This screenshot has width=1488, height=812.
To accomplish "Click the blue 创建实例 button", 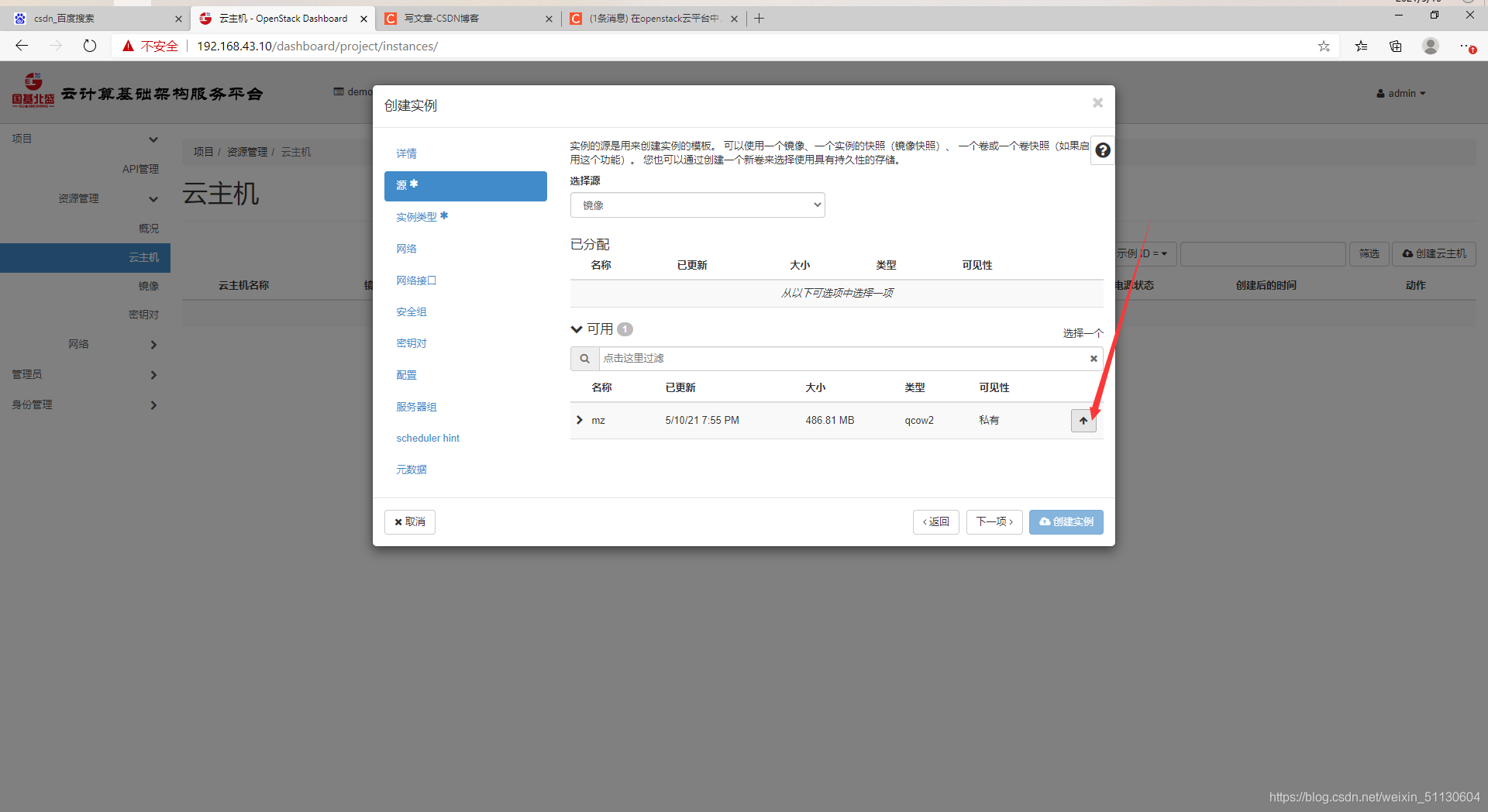I will (1066, 521).
